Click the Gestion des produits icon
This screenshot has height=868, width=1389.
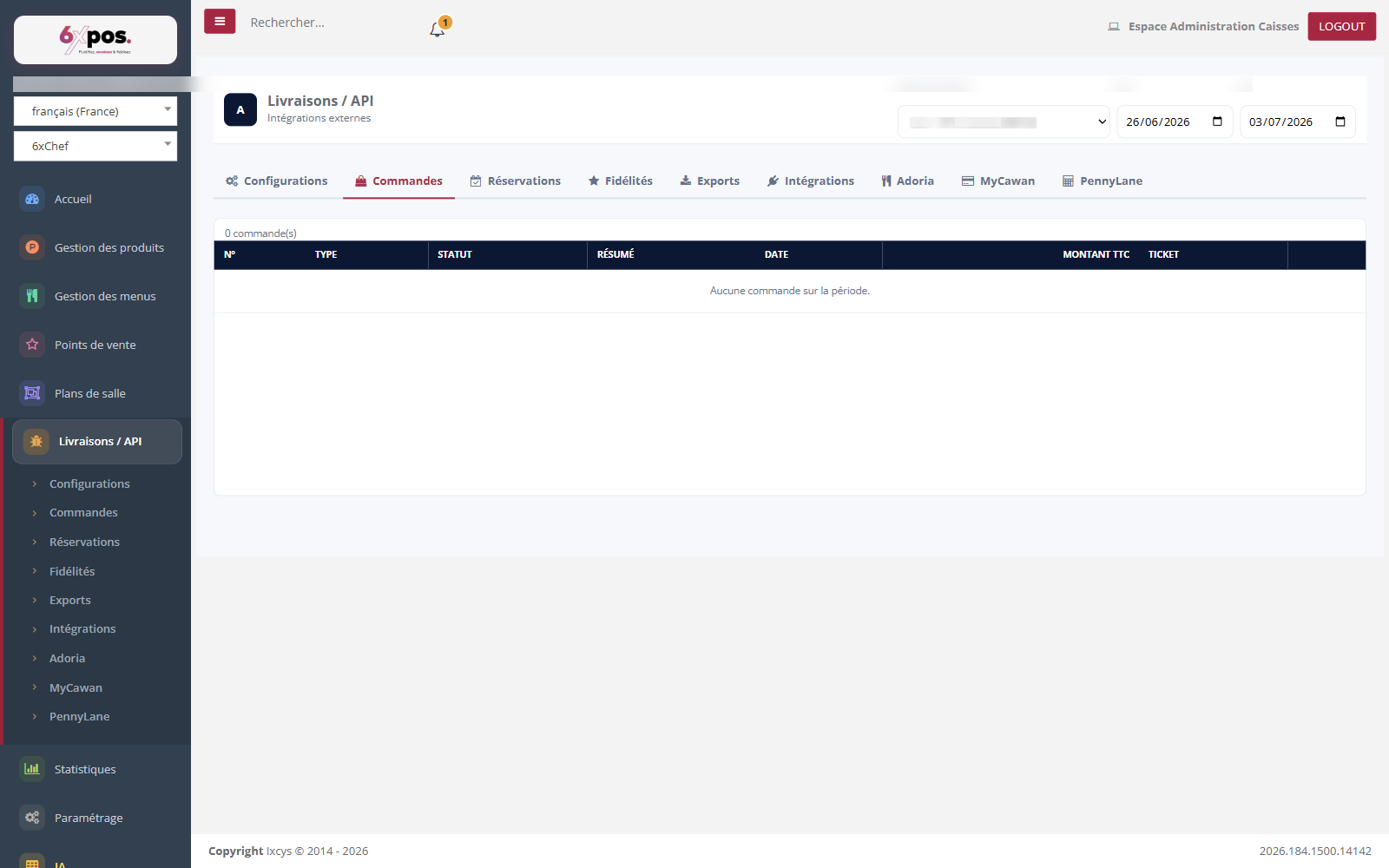32,247
